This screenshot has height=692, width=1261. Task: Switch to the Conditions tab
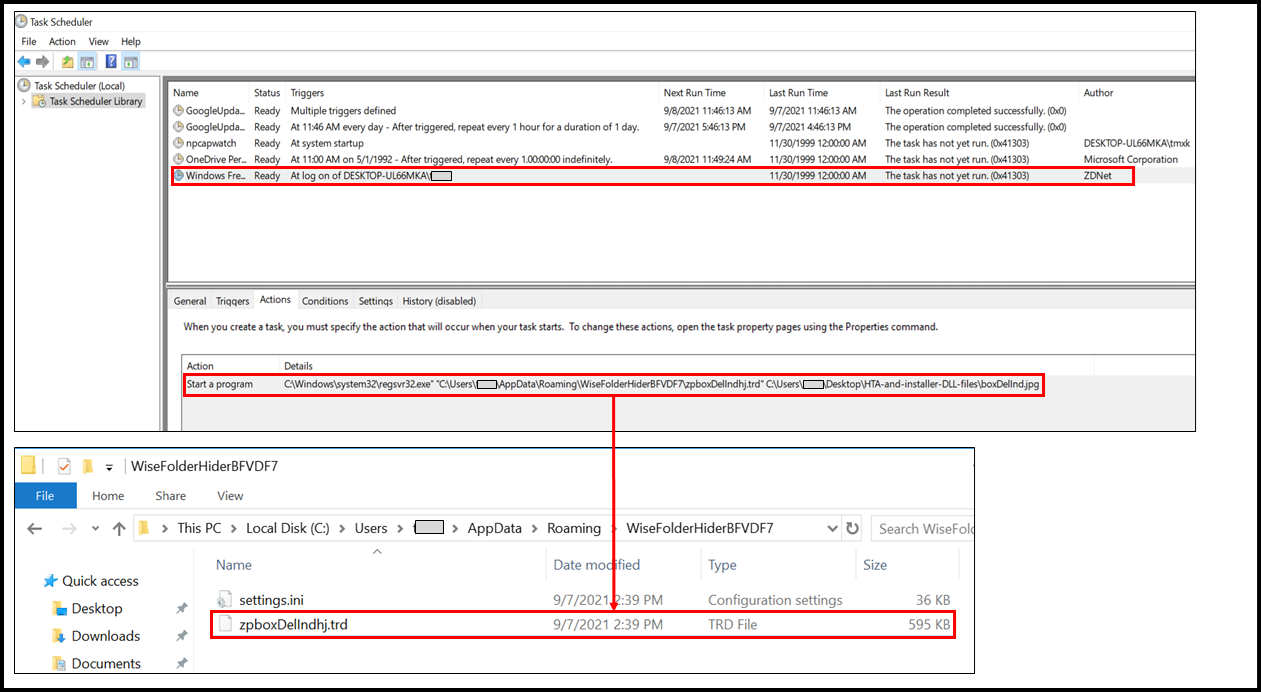(325, 301)
